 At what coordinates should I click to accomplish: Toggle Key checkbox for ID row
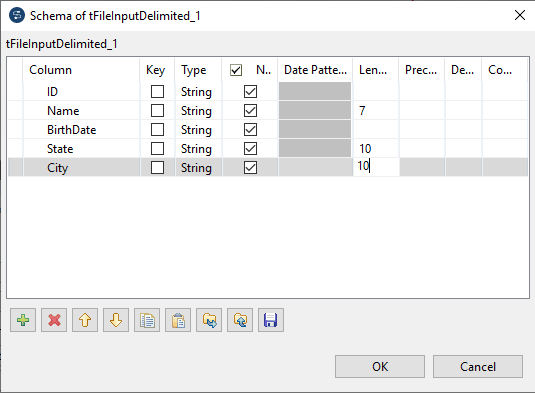[157, 91]
